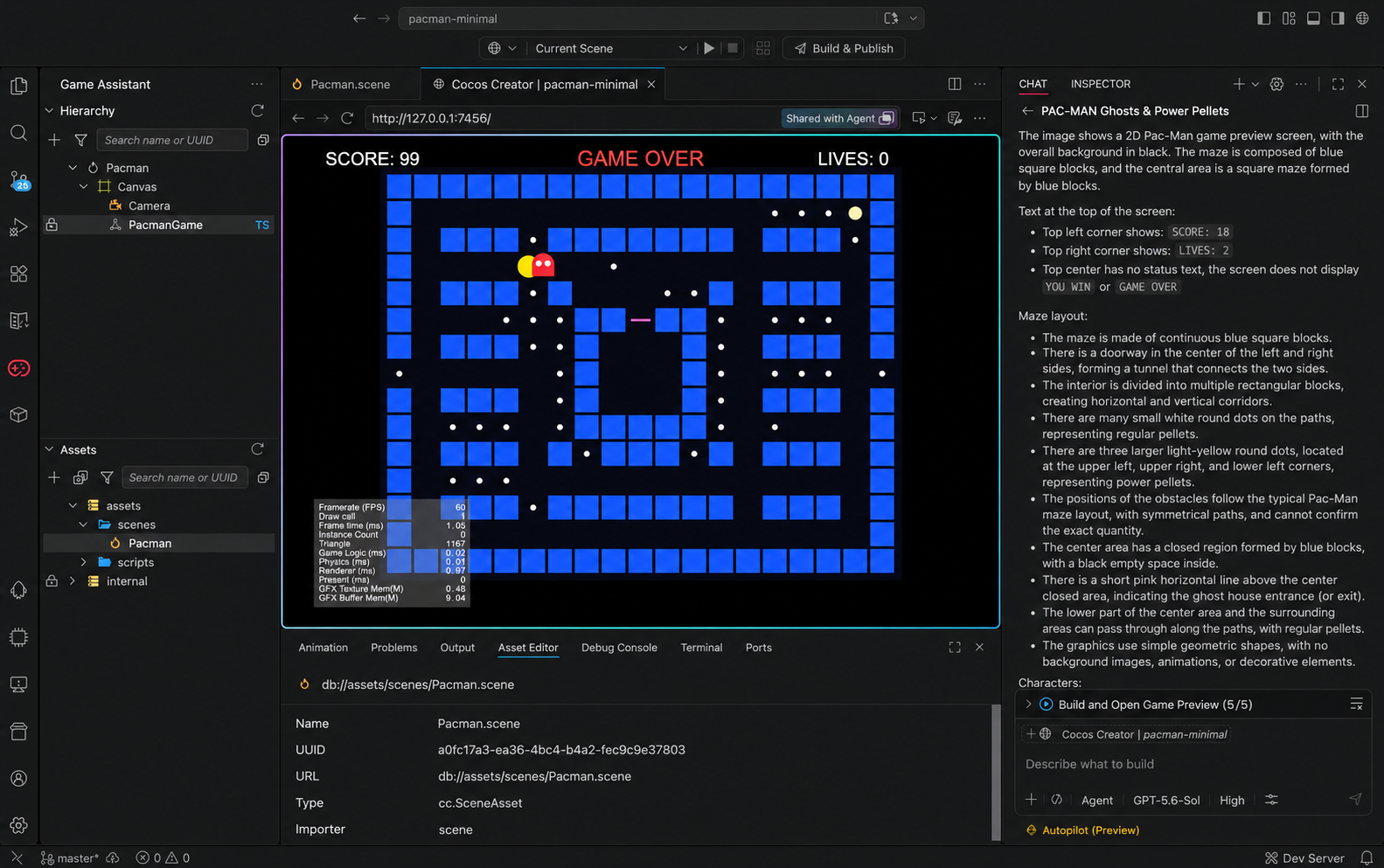Click the Play preview button
Screen dimensions: 1384x868
709,48
